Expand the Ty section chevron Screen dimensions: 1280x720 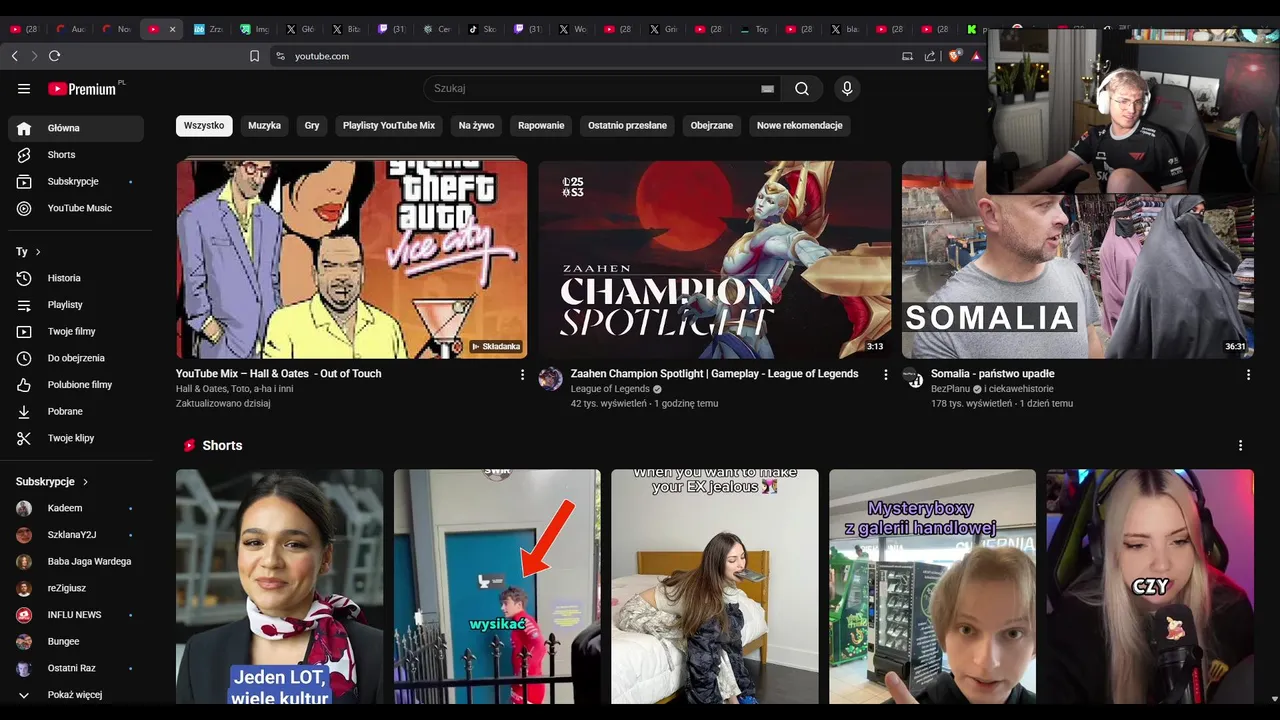tap(38, 252)
